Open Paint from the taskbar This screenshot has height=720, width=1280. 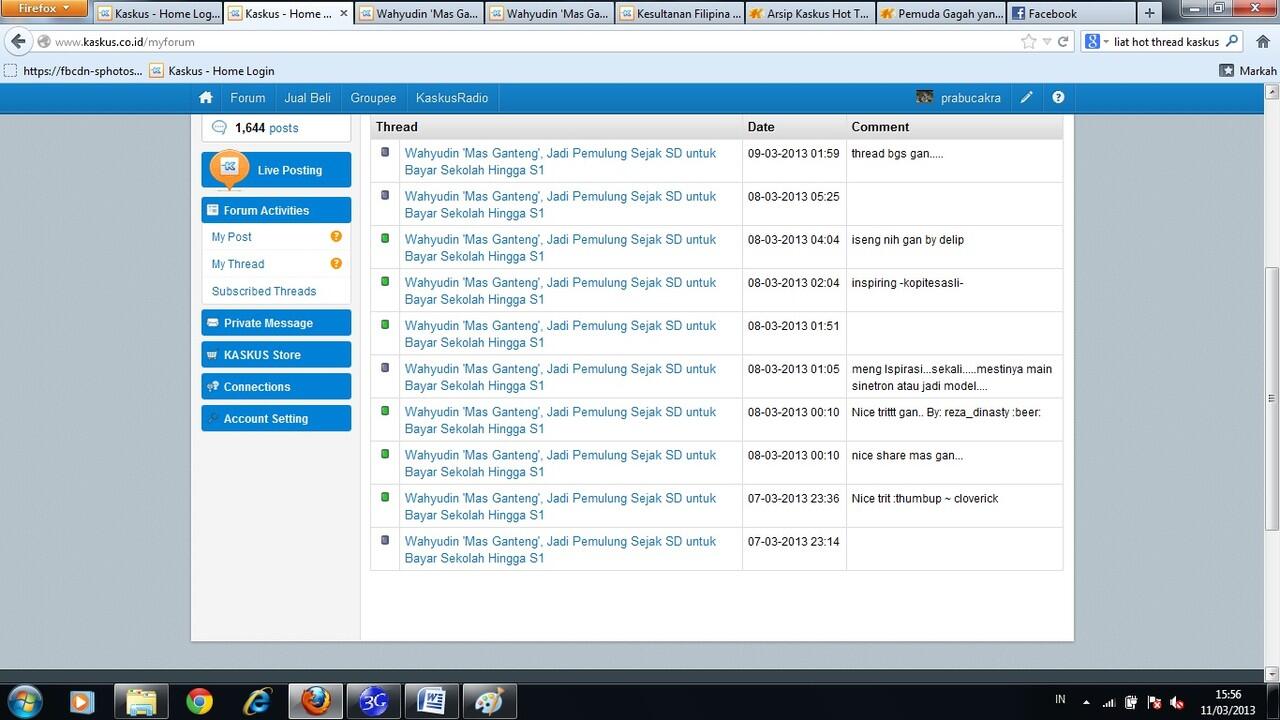tap(490, 702)
